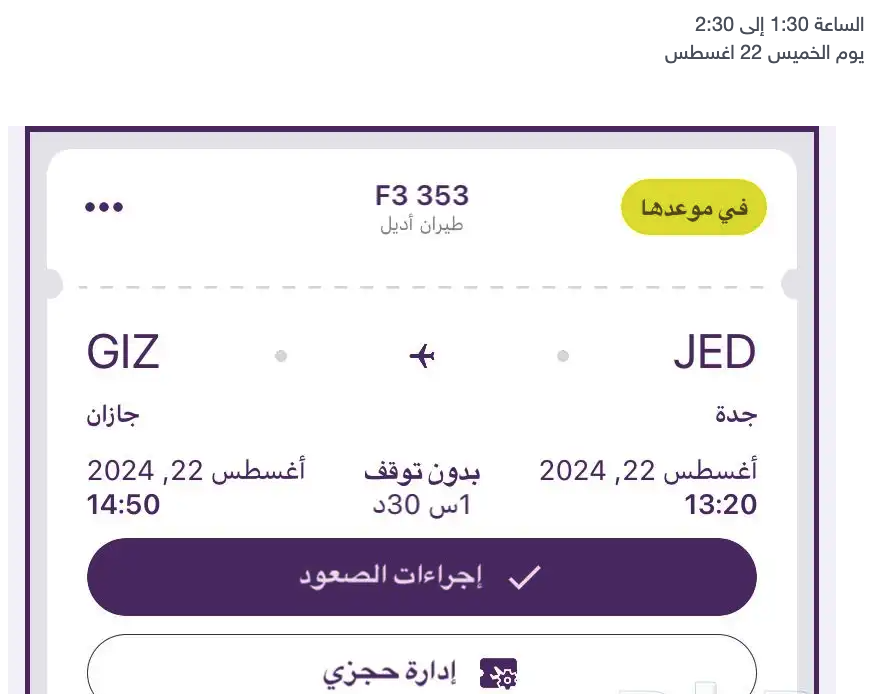This screenshot has width=875, height=694.
Task: Click the text يوم الخميس 22 اغسطس
Action: pyautogui.click(x=764, y=53)
